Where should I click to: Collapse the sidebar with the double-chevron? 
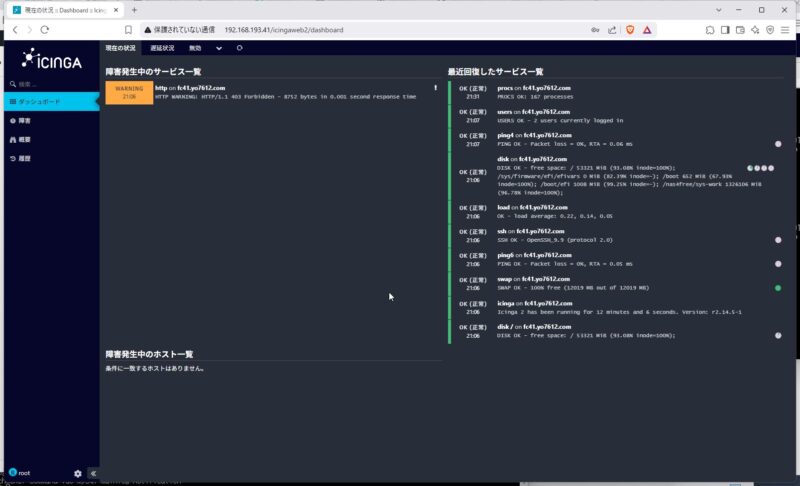coord(93,473)
